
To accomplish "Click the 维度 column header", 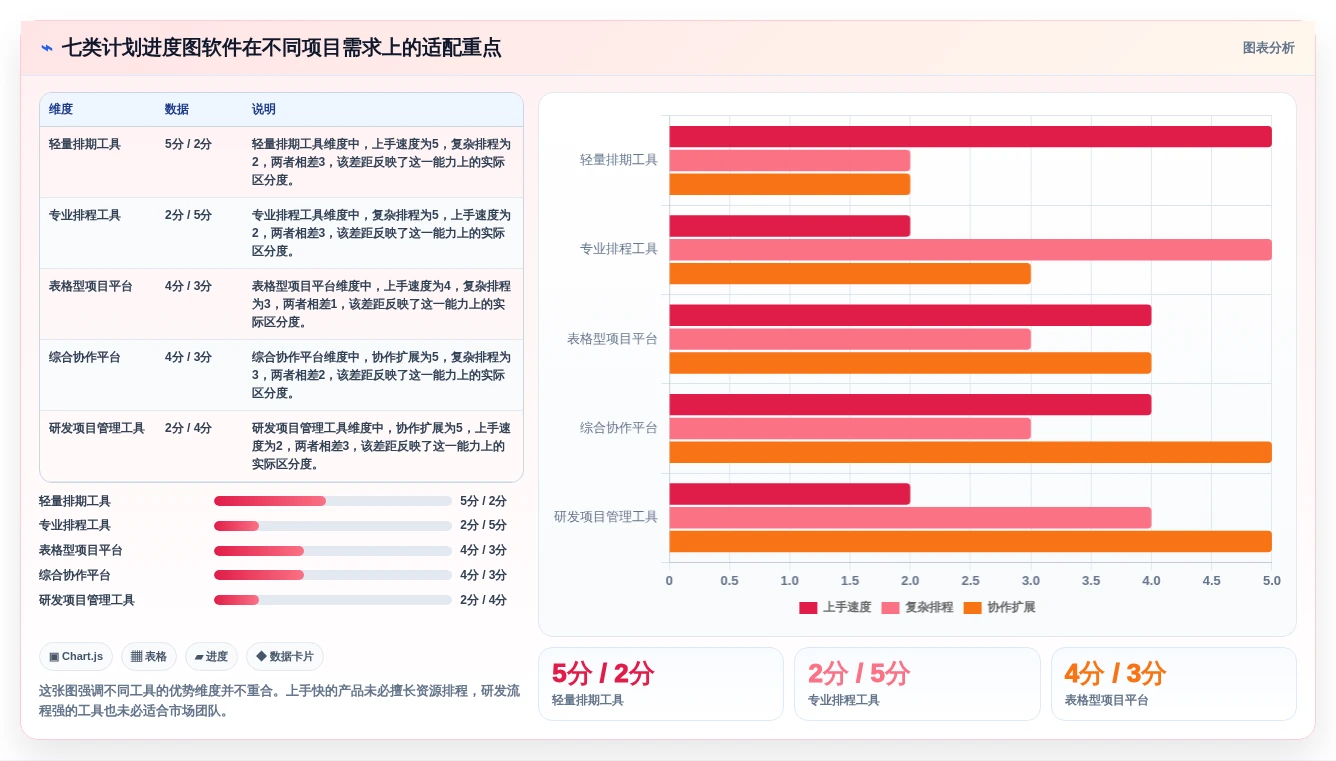I will click(x=61, y=109).
